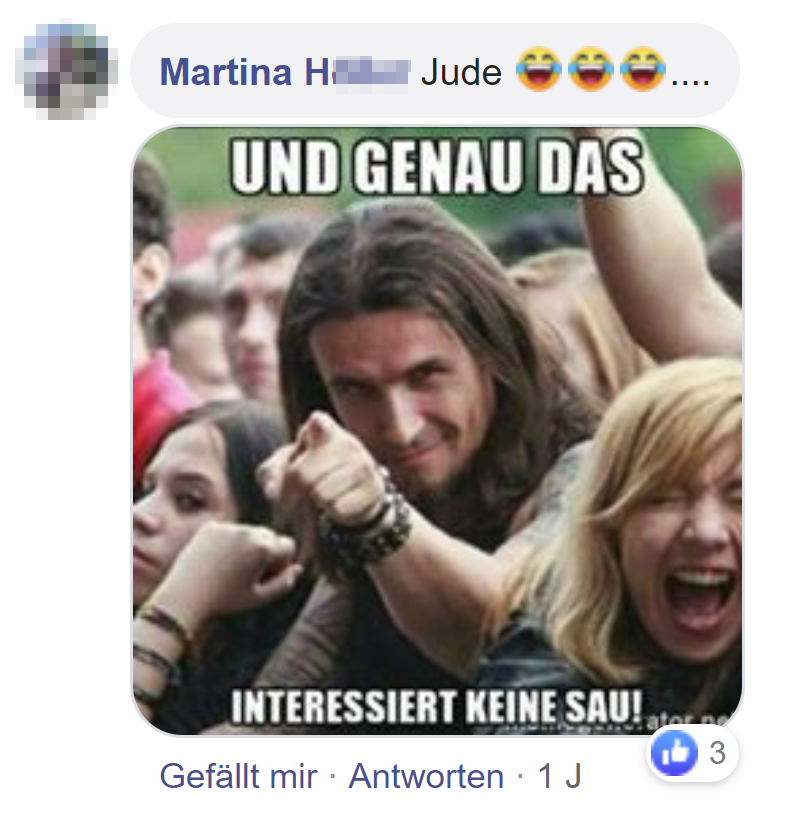
Task: Click the UND GENAU DAS caption text
Action: (437, 167)
